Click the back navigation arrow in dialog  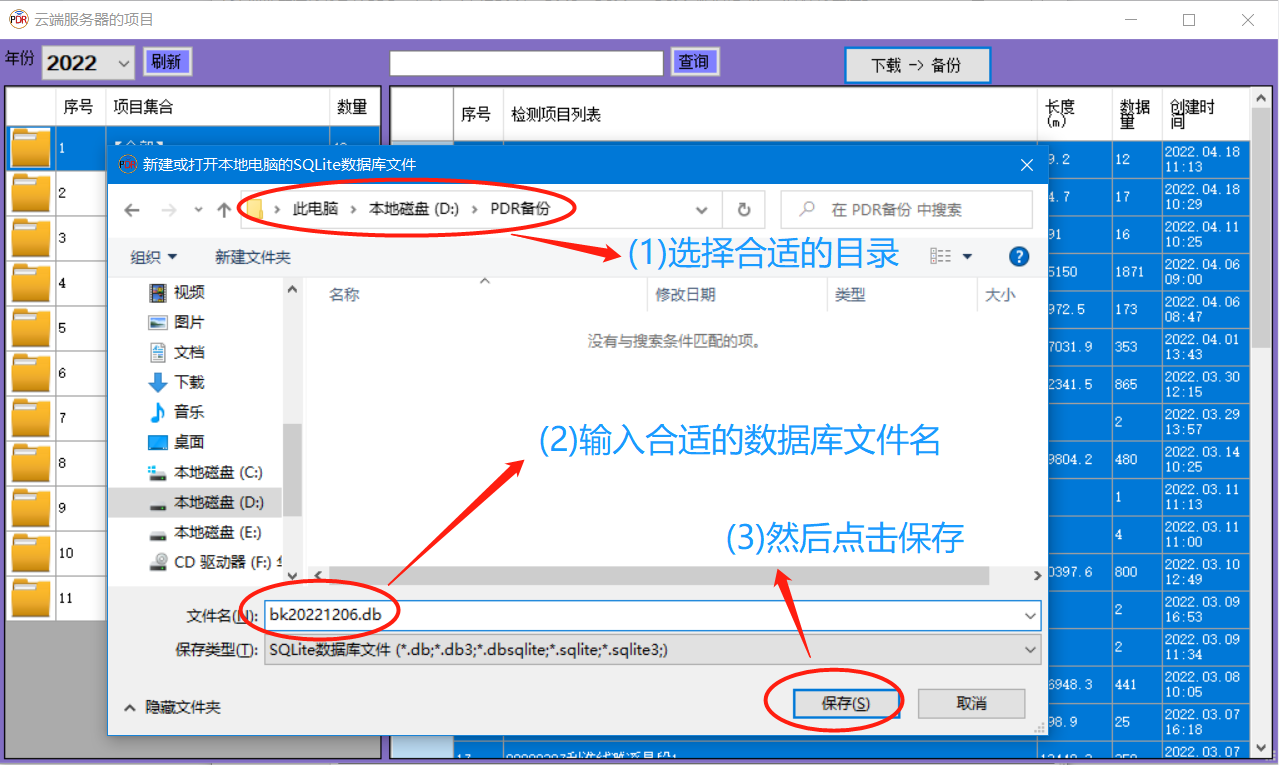pos(132,210)
